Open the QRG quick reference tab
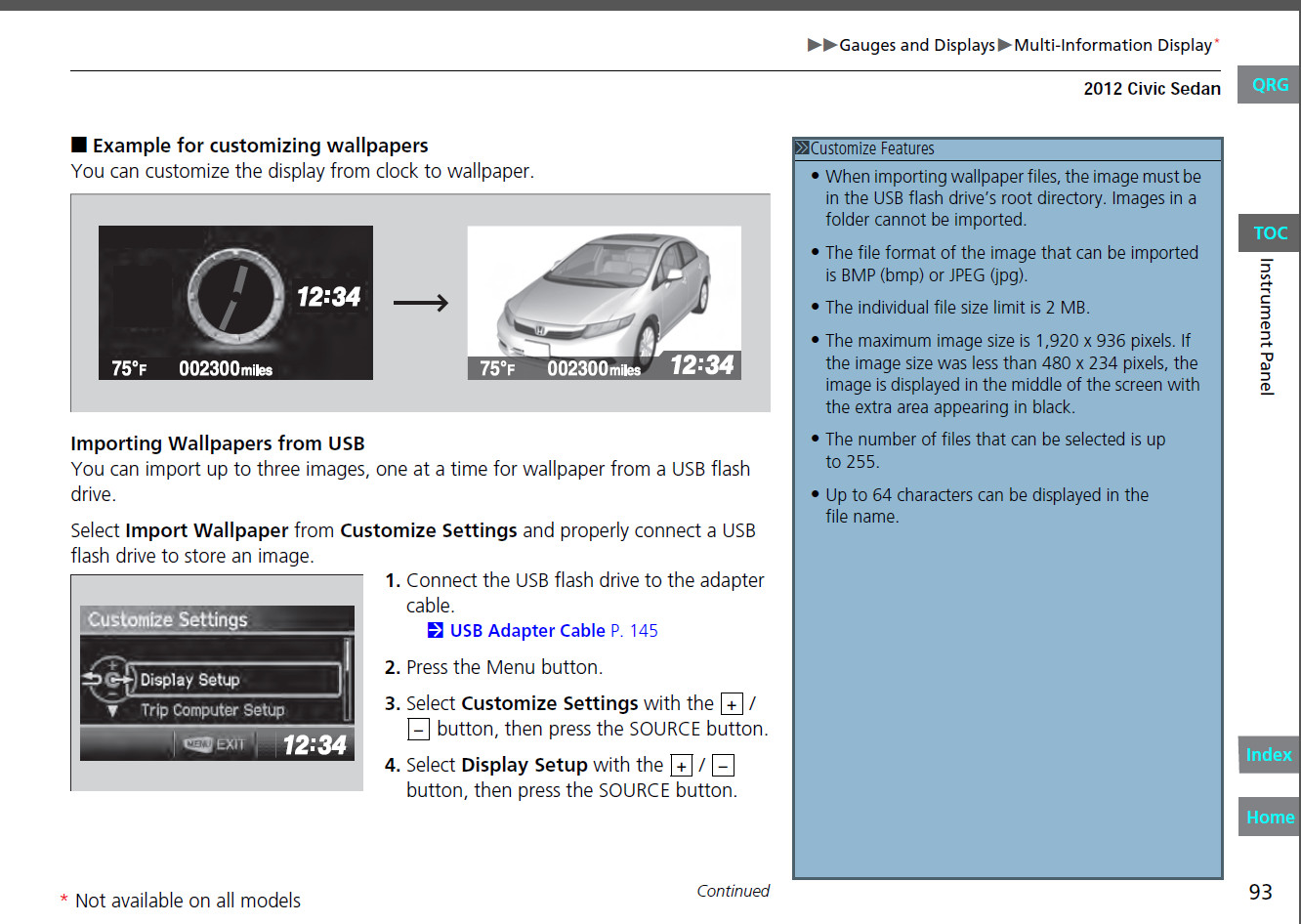This screenshot has width=1301, height=924. point(1269,85)
